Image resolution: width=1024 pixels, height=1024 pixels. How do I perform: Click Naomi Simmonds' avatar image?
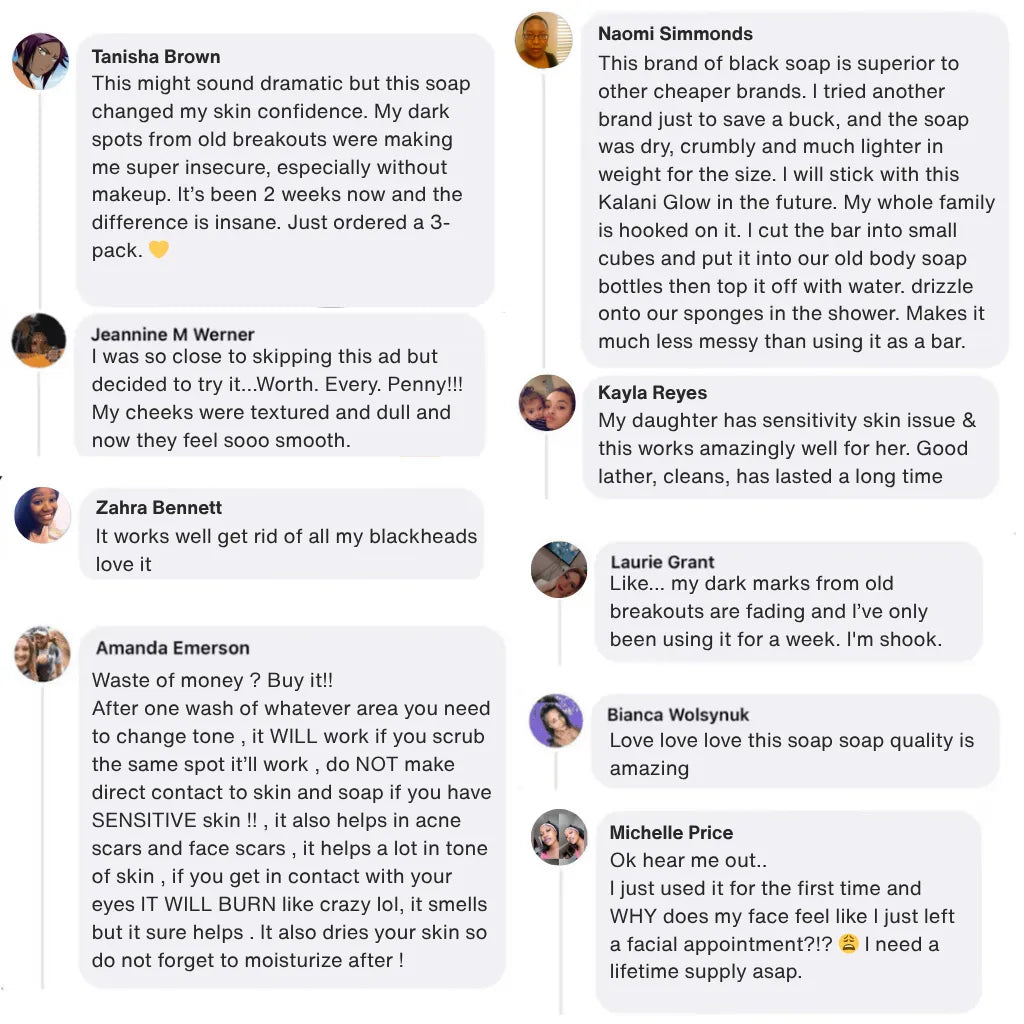click(543, 40)
